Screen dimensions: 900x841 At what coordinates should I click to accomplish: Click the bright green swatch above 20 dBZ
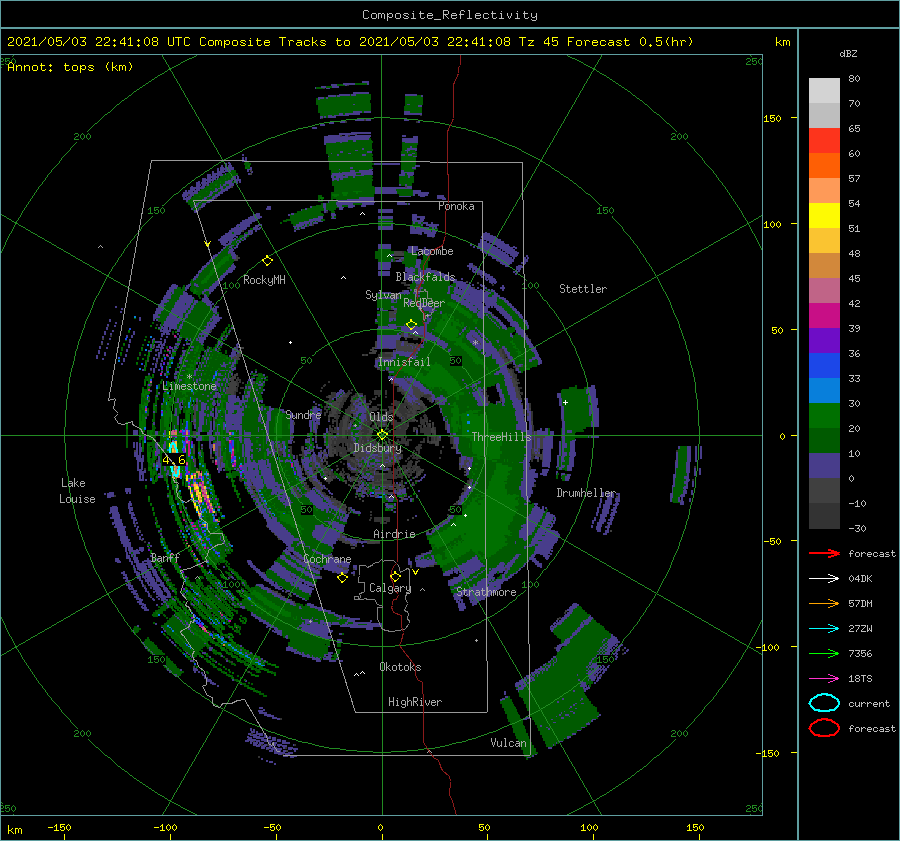824,416
